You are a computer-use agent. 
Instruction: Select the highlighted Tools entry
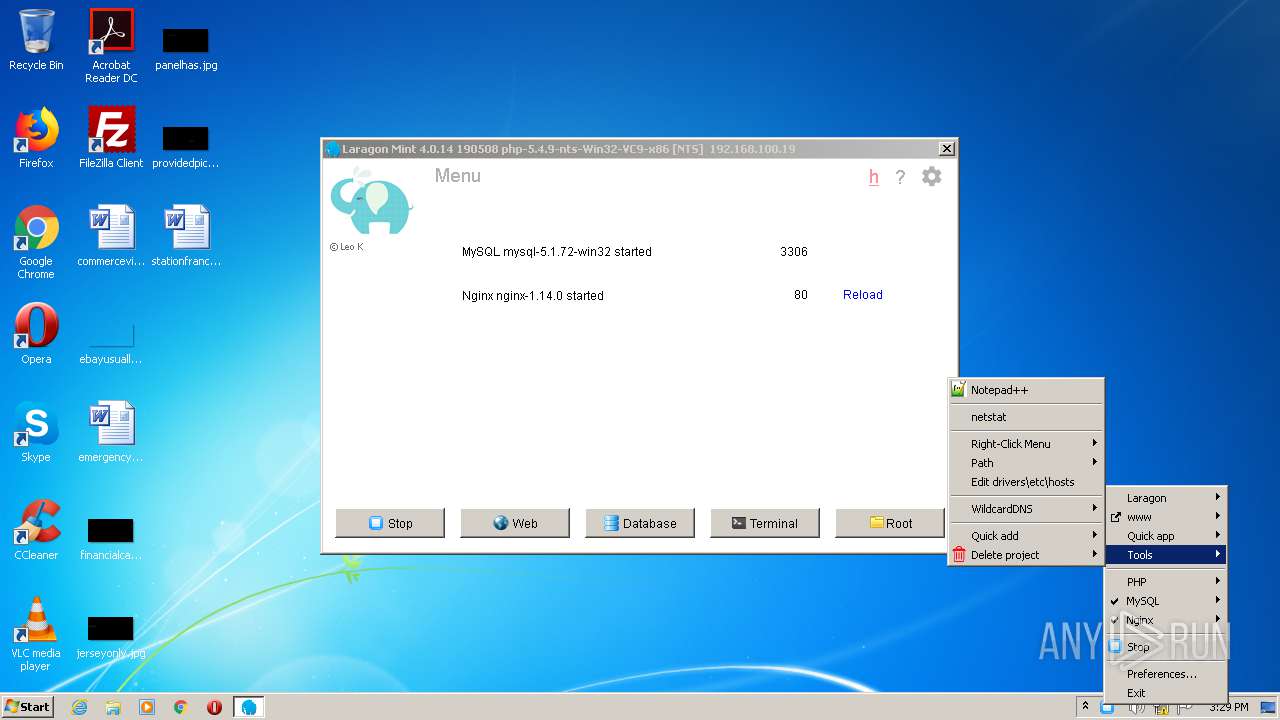point(1166,555)
